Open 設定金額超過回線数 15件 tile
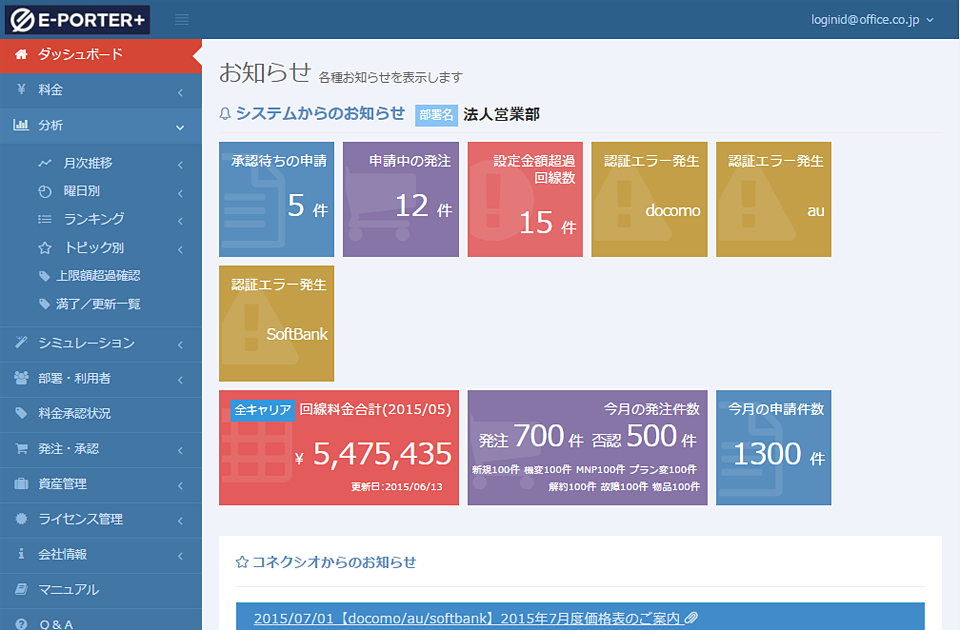The height and width of the screenshot is (630, 960). (x=525, y=200)
